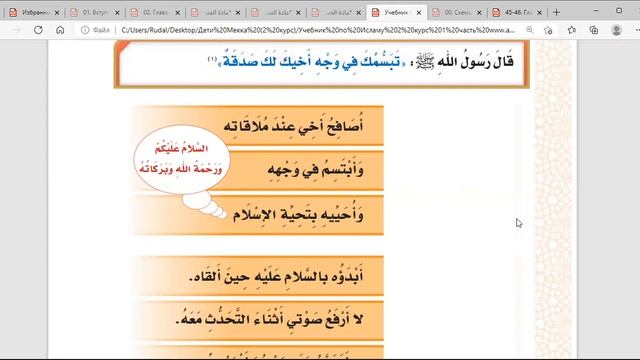Screen dimensions: 640x360
Task: Reload the current page
Action: [38, 30]
